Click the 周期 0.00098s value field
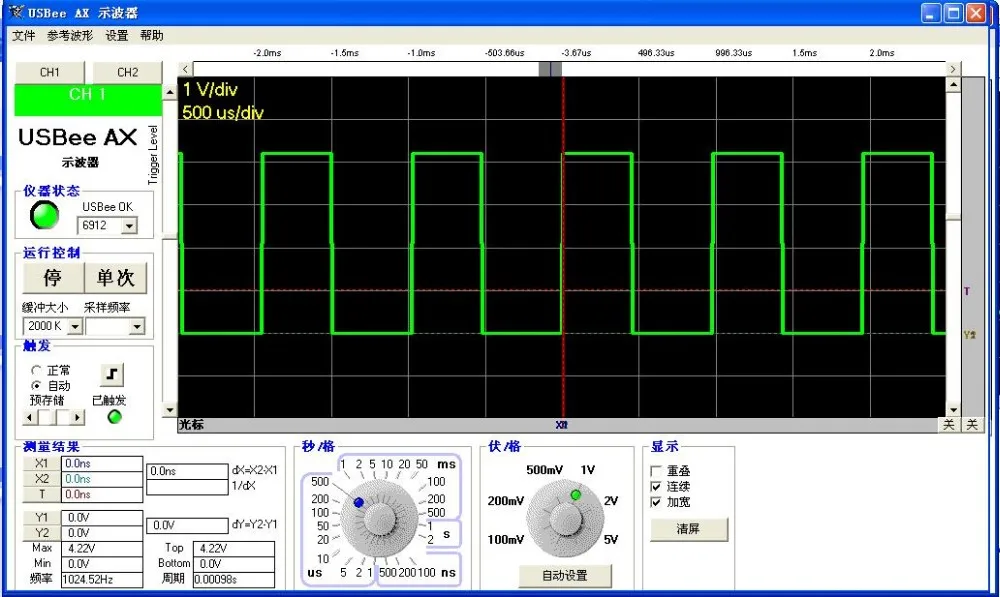The image size is (1000, 597). click(233, 579)
